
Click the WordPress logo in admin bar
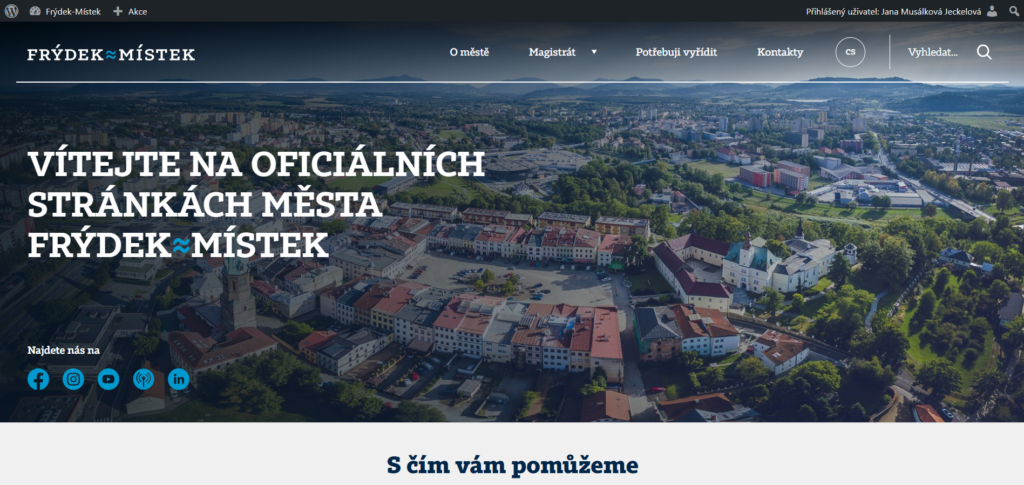click(x=12, y=11)
